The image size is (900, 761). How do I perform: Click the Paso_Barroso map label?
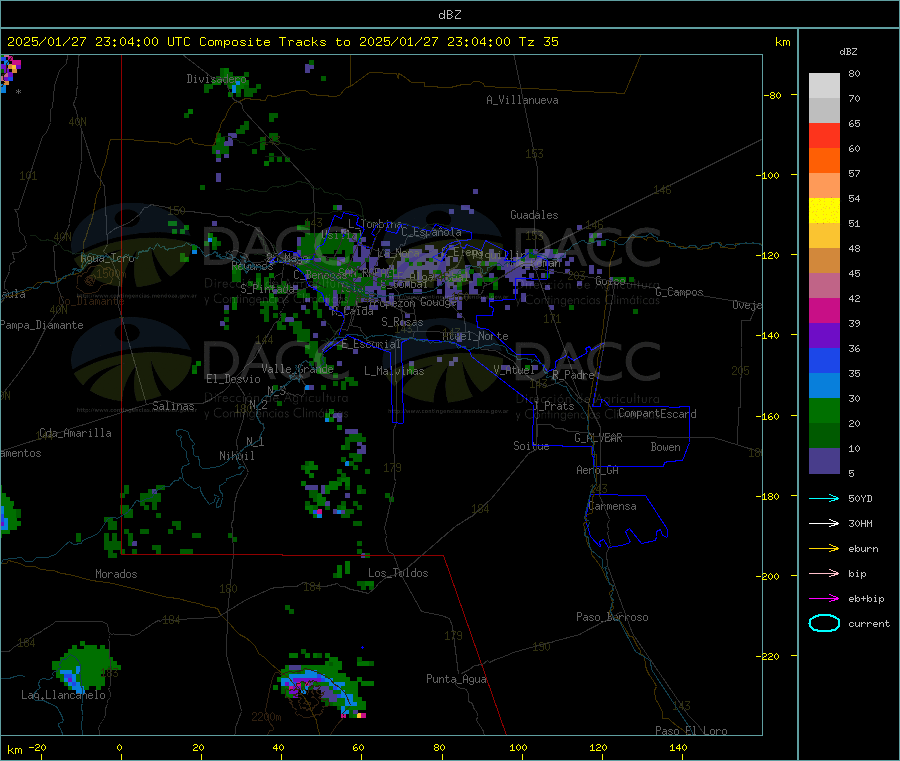pos(612,617)
